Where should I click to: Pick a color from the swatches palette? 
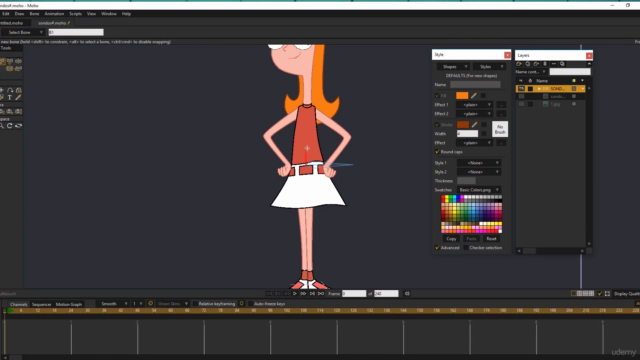471,214
